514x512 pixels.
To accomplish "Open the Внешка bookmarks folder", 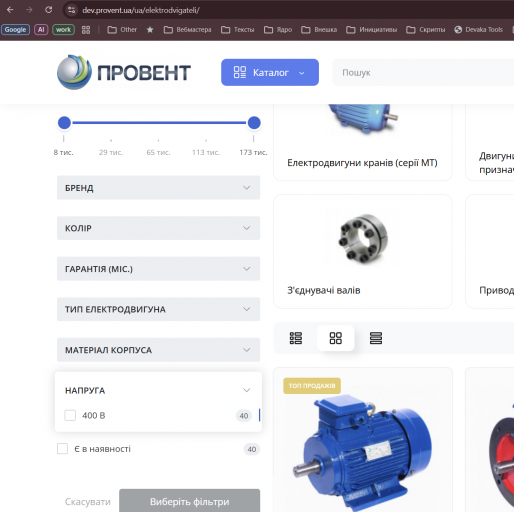I will coord(319,30).
